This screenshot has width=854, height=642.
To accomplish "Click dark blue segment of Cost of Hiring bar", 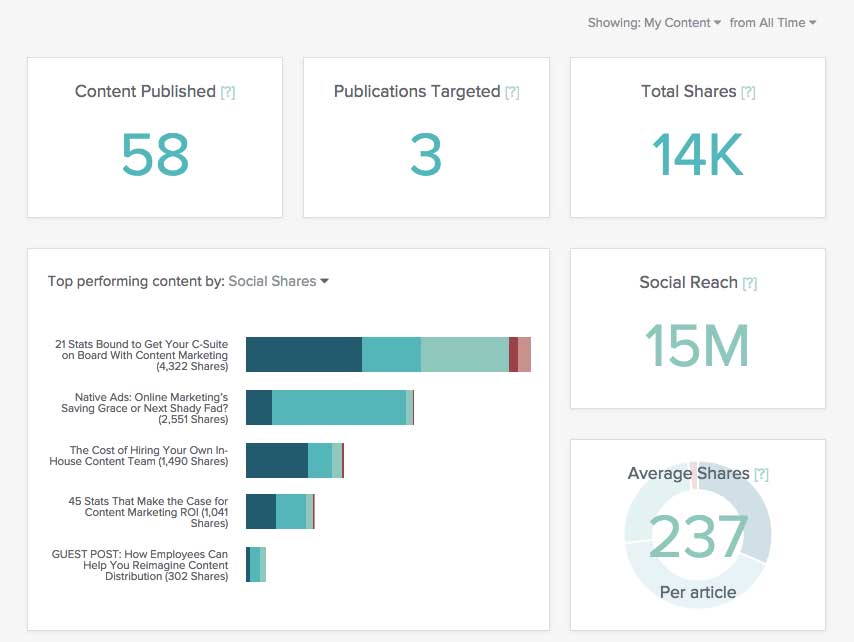I will click(277, 460).
